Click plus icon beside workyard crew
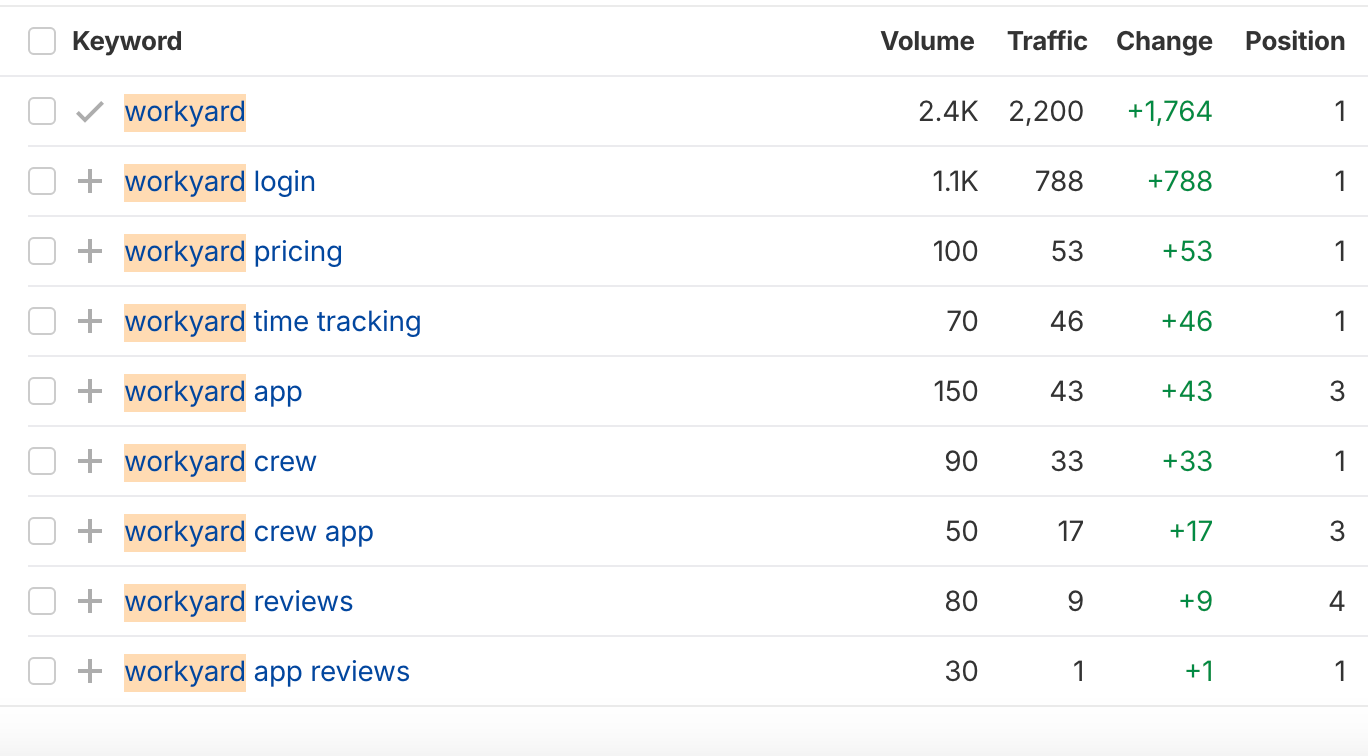This screenshot has height=756, width=1368. coord(90,462)
